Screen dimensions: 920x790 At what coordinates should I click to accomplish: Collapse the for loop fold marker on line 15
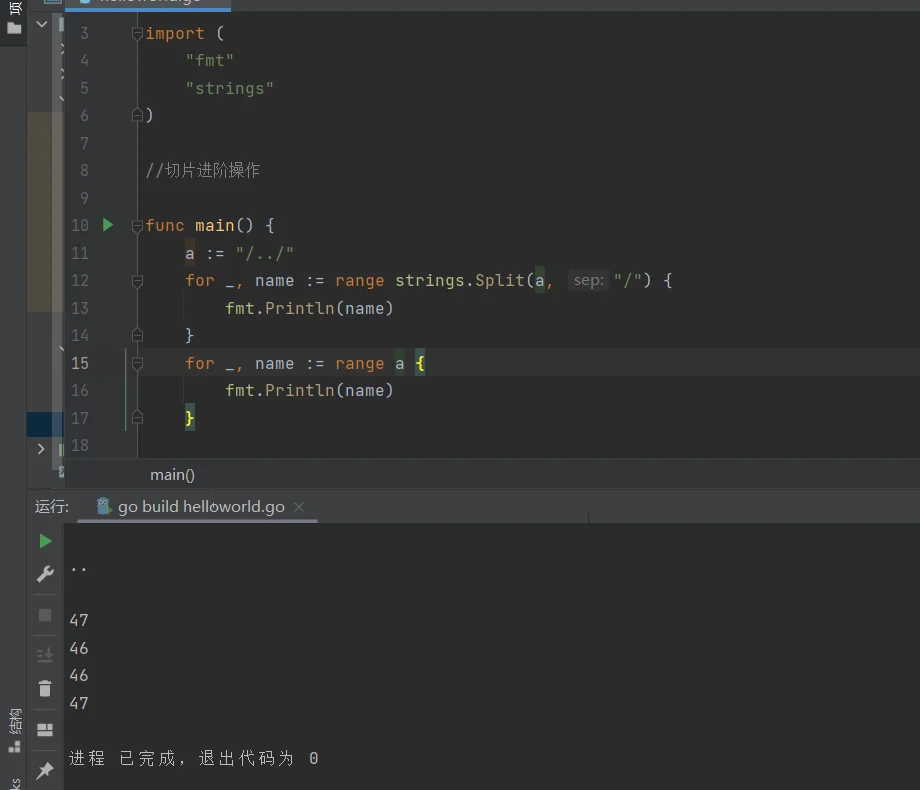[x=137, y=363]
